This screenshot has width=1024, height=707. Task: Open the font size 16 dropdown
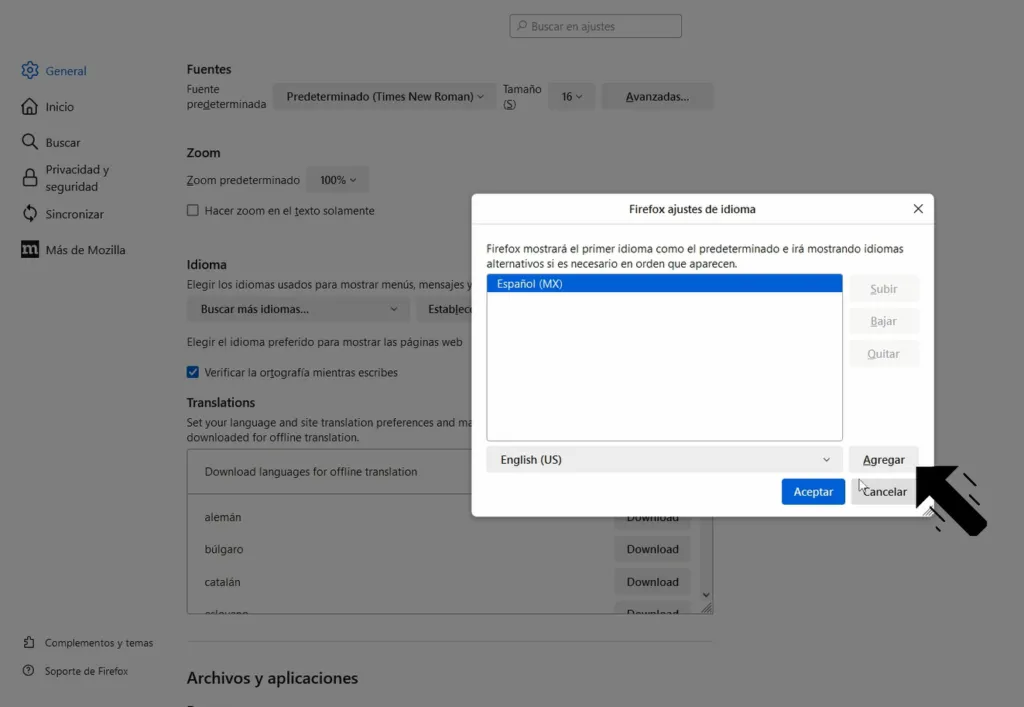571,97
